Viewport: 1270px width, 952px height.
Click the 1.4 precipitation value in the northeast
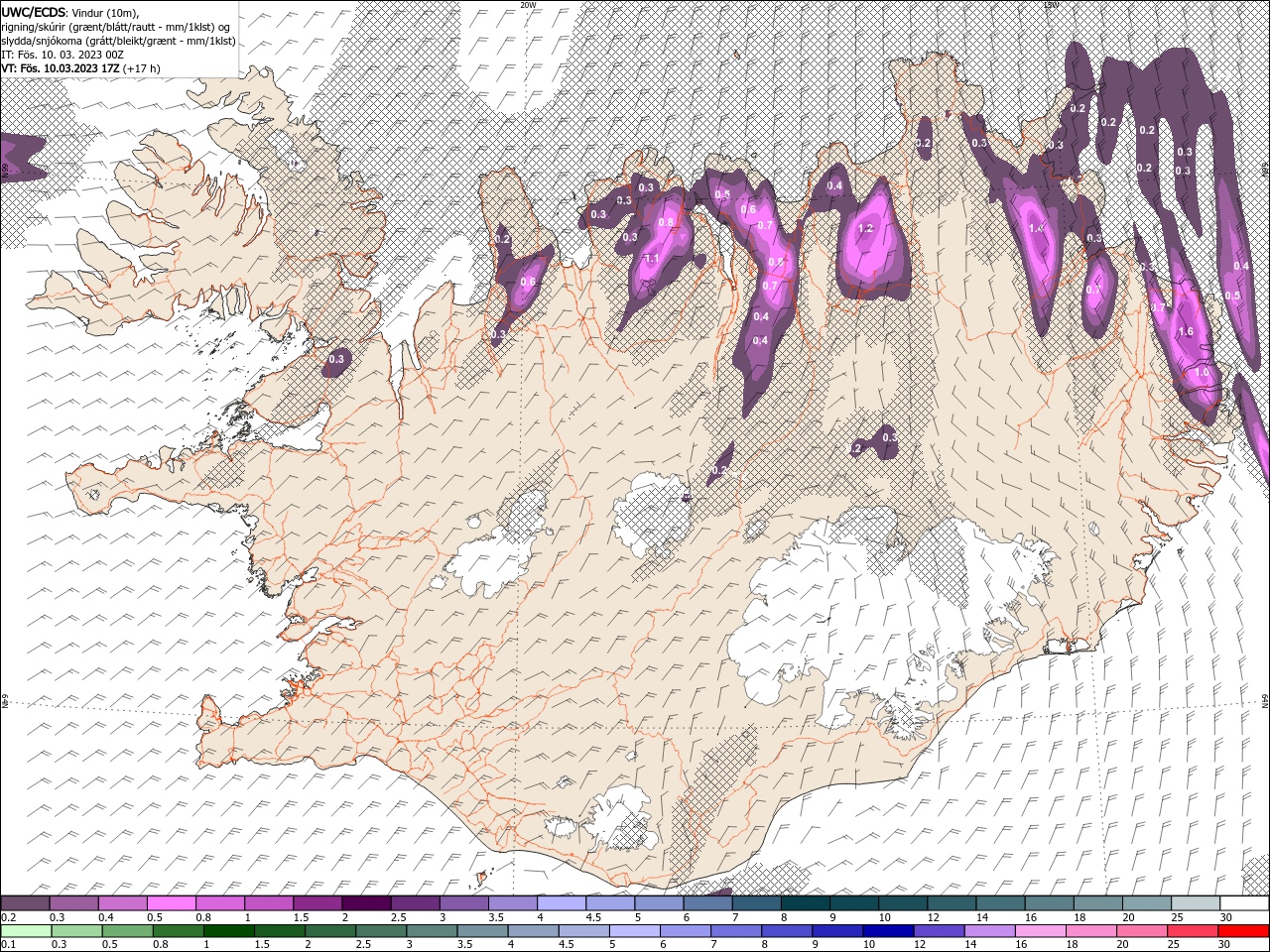click(x=1038, y=229)
